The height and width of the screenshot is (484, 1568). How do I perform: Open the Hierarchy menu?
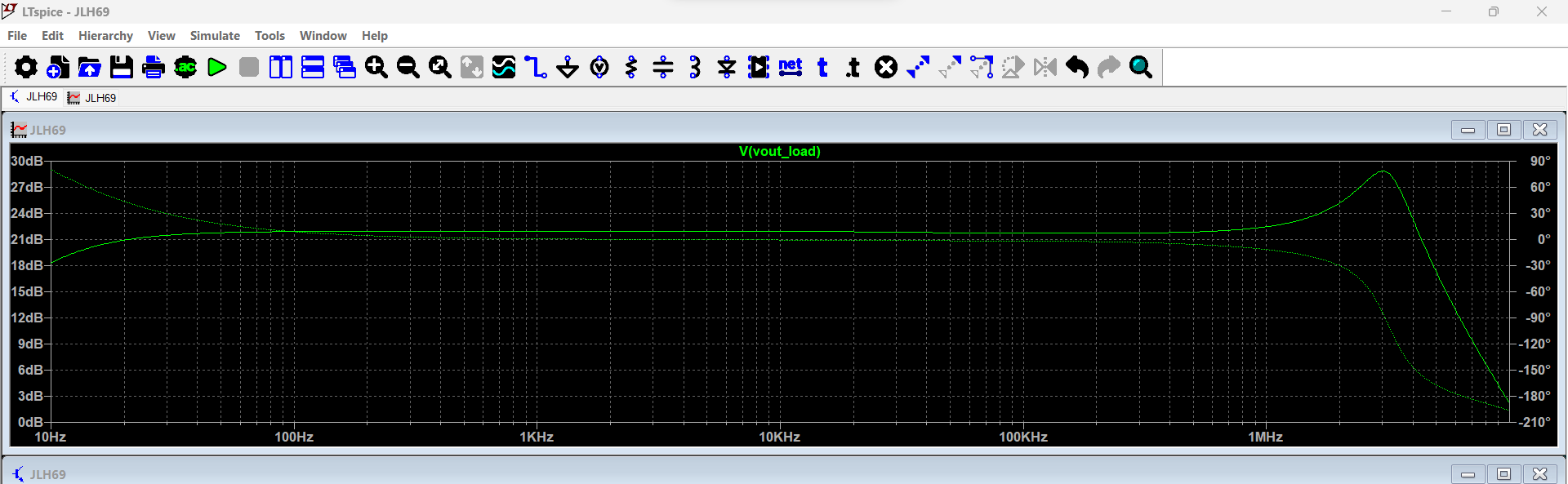(x=105, y=36)
